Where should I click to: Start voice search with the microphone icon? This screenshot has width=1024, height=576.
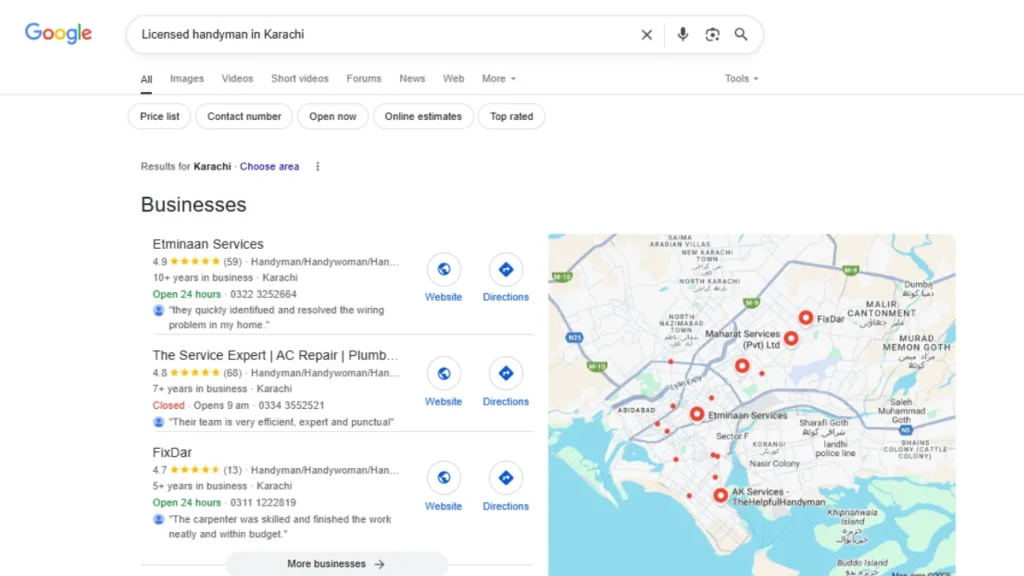pos(682,35)
